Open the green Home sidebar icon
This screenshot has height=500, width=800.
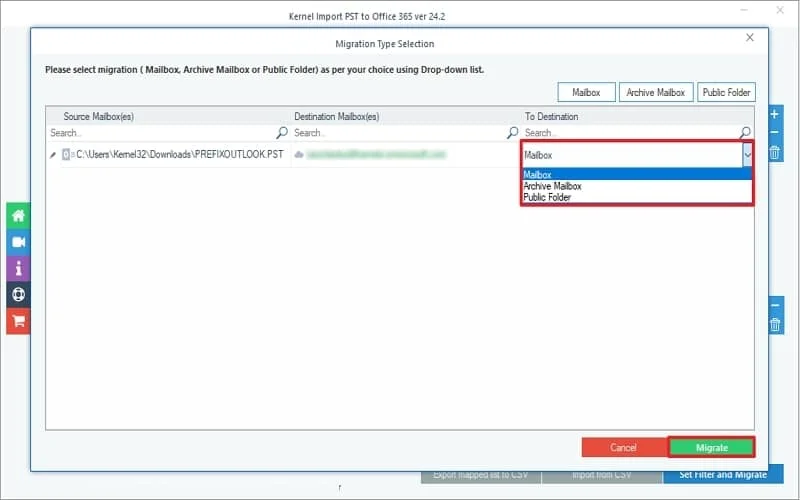(x=18, y=216)
